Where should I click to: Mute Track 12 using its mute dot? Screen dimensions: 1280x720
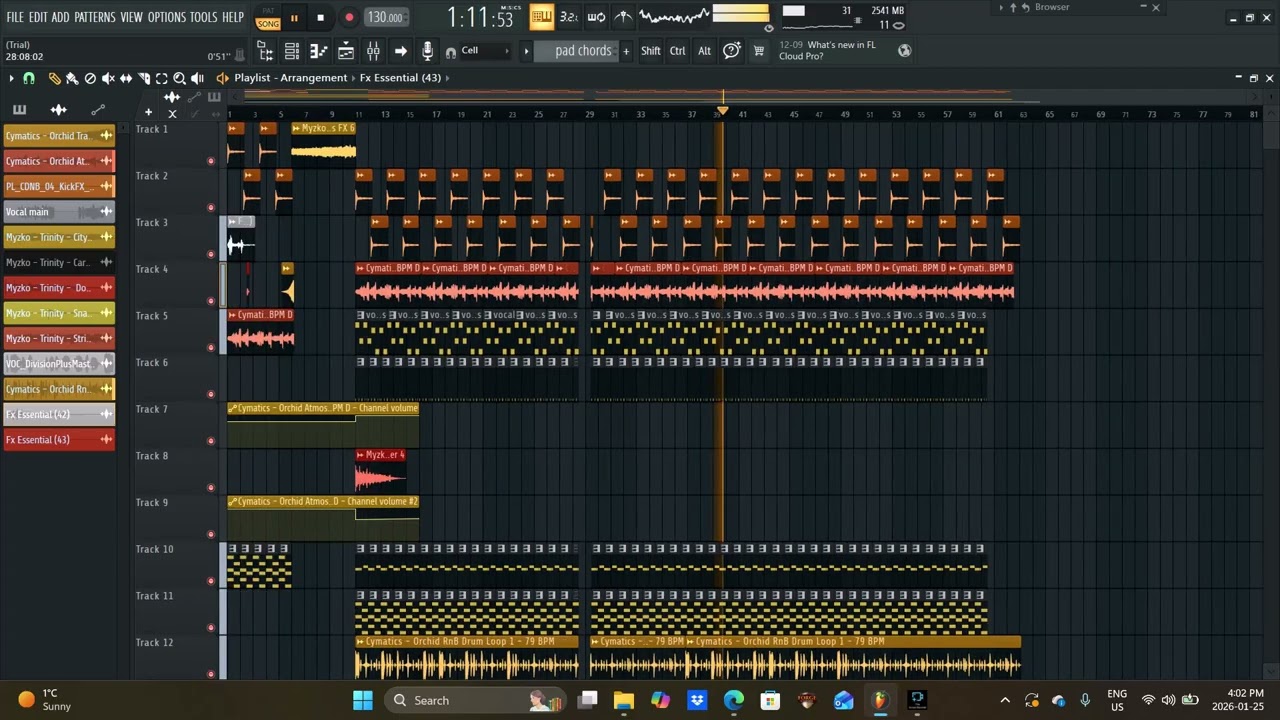(x=210, y=674)
